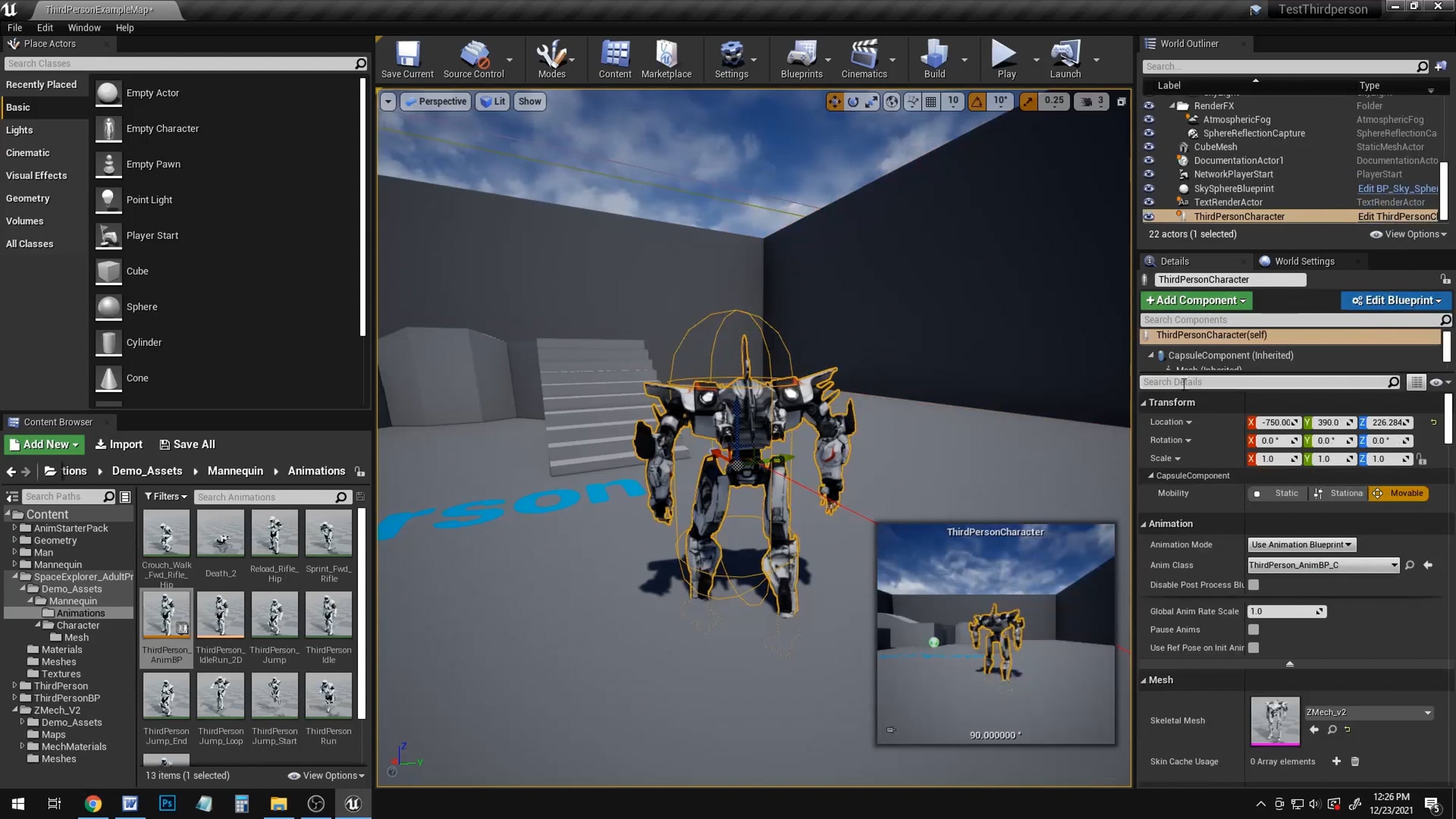The width and height of the screenshot is (1456, 819).
Task: Open the viewport options dropdown arrow
Action: pos(388,102)
